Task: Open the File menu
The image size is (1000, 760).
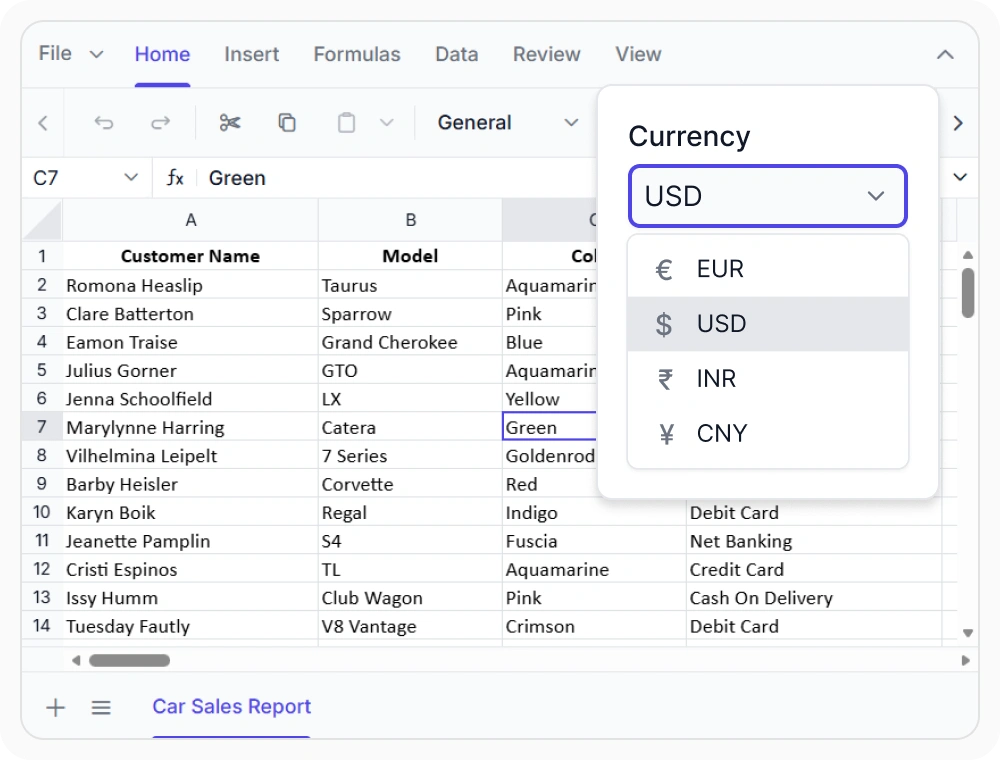Action: coord(70,54)
